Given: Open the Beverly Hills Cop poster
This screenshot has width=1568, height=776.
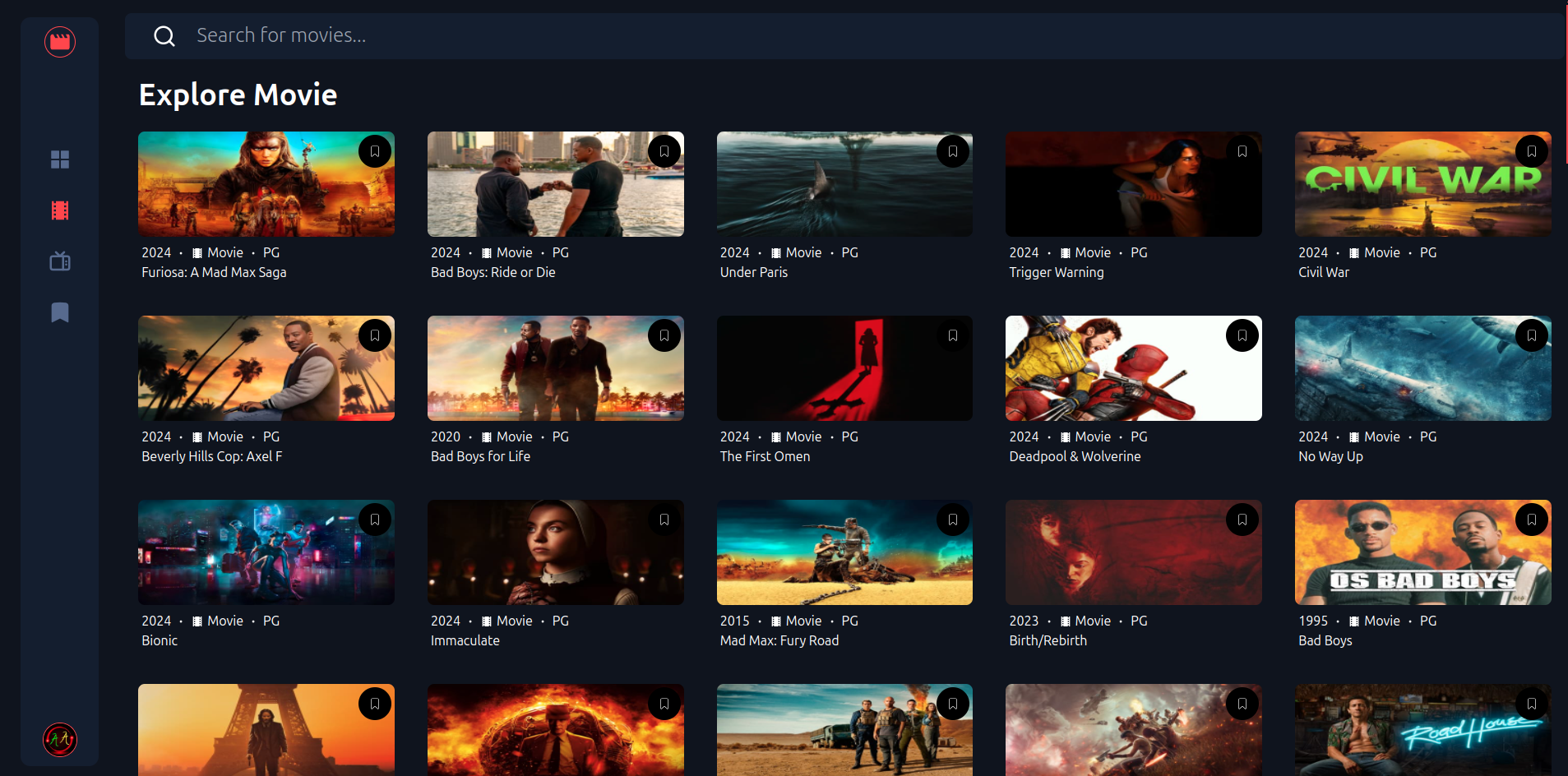Looking at the screenshot, I should click(266, 368).
